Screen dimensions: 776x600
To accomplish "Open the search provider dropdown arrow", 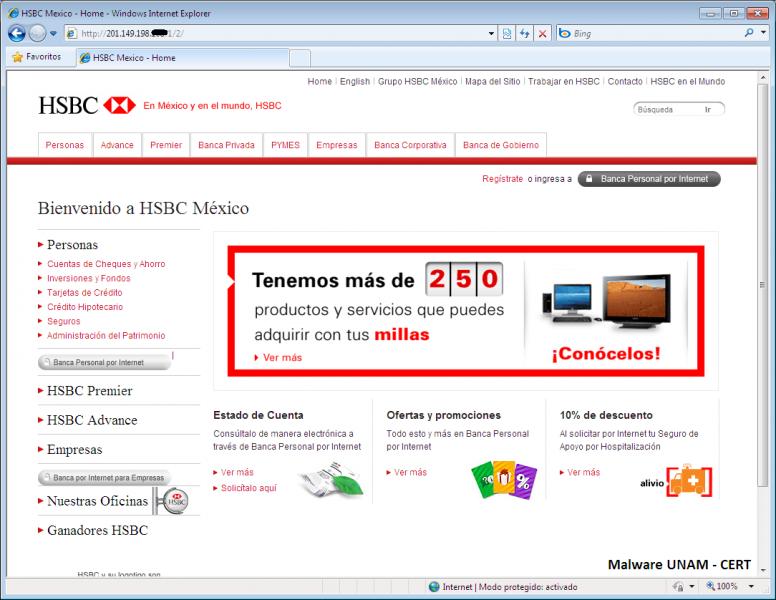I will point(763,33).
